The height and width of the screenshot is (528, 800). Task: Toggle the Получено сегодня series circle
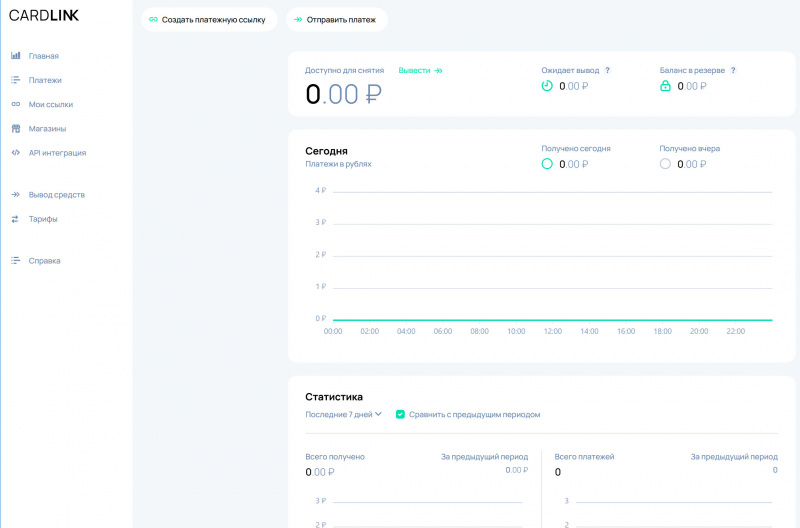pos(547,164)
